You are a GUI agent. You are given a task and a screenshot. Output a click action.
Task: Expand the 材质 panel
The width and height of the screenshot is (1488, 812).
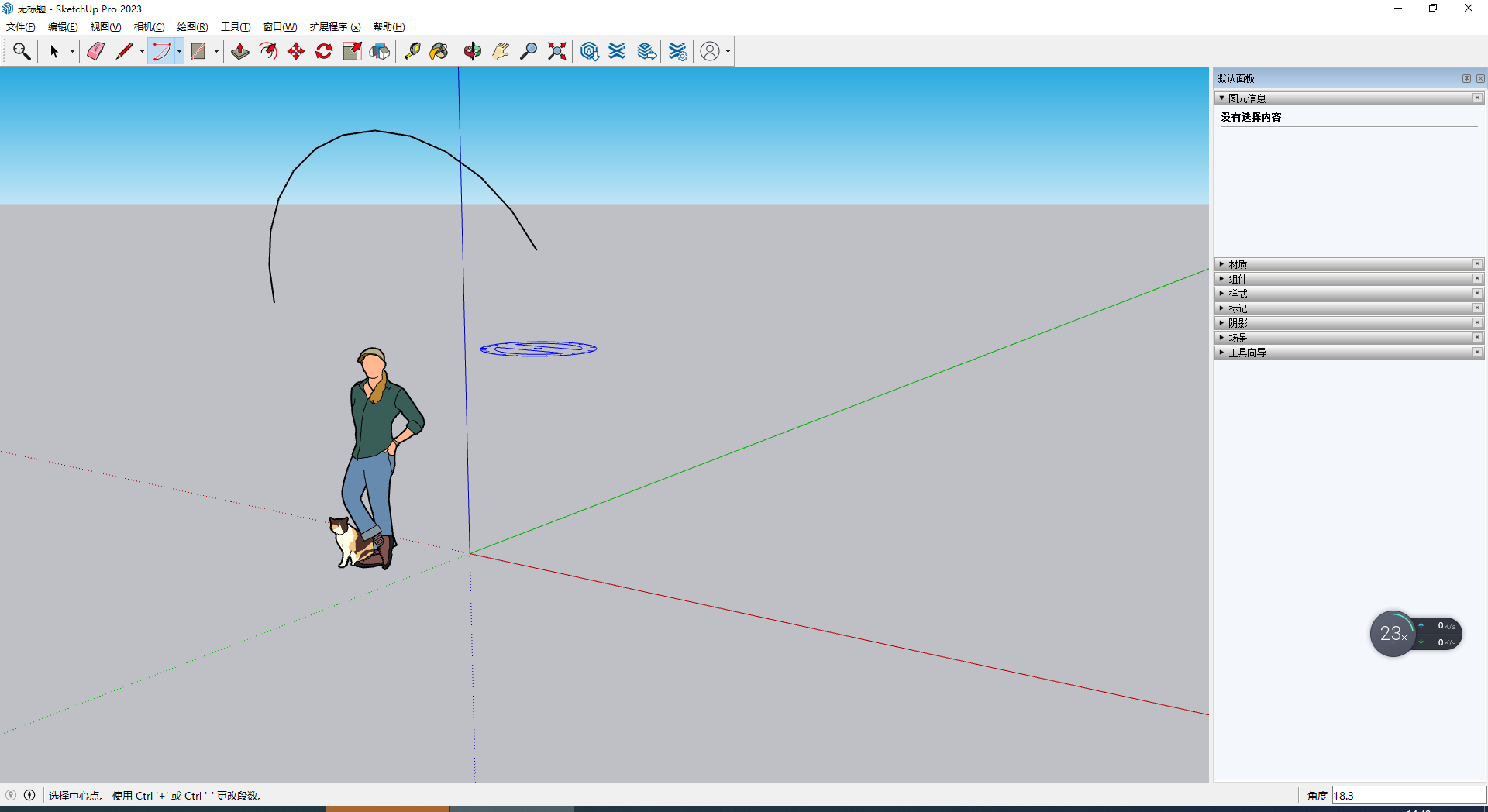1237,264
